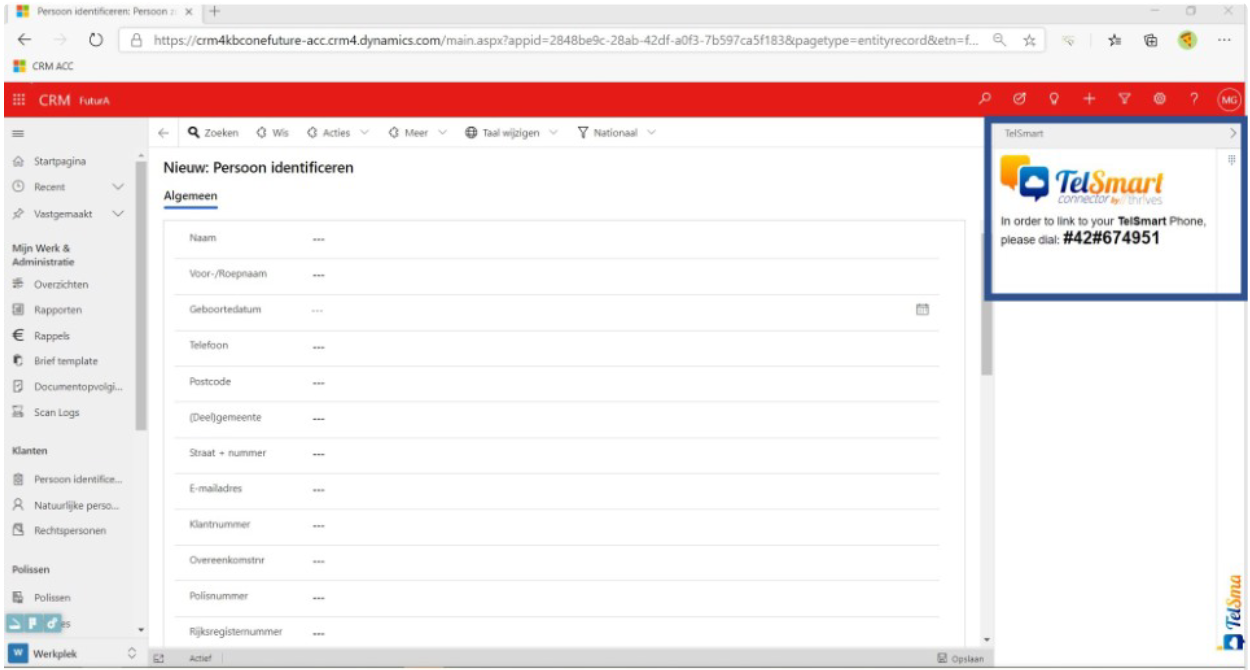Click the Zoeken button in command bar
1250x670 pixels.
[214, 133]
